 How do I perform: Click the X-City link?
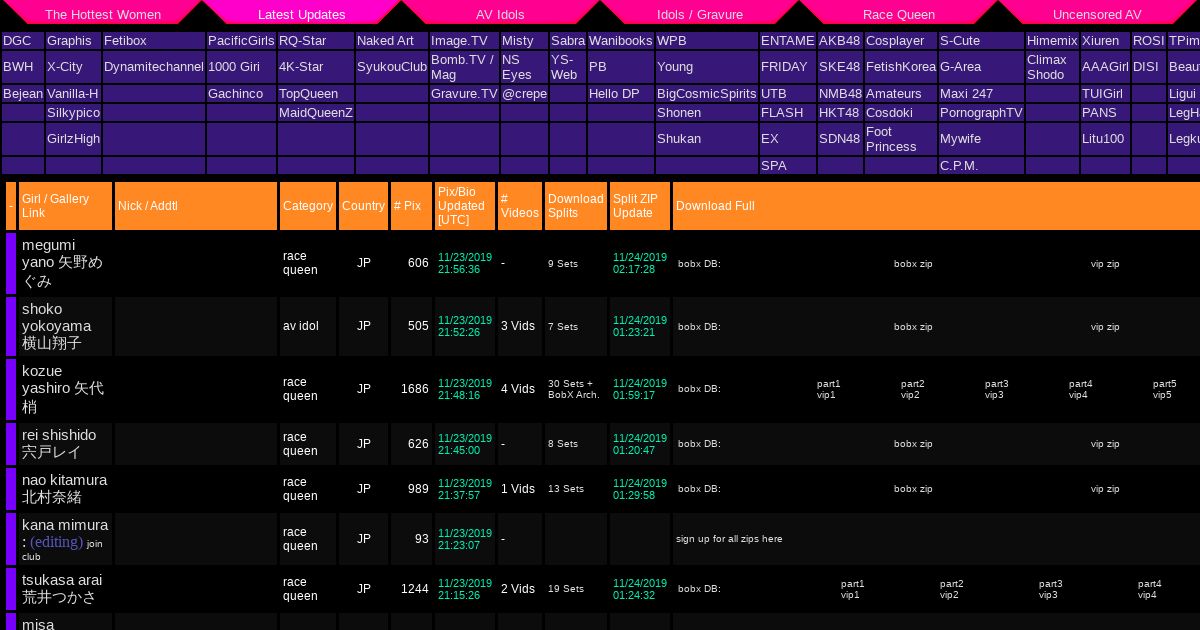tap(65, 67)
